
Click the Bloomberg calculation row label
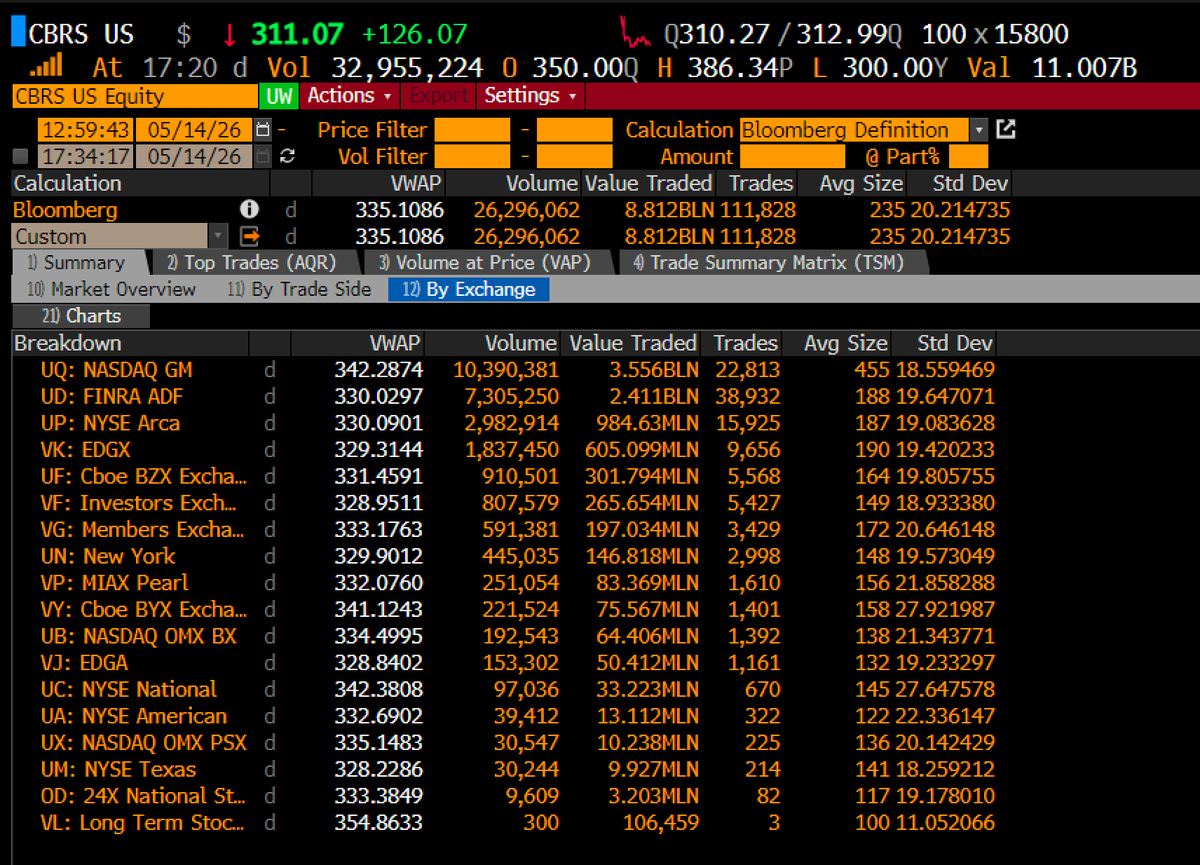pos(65,210)
